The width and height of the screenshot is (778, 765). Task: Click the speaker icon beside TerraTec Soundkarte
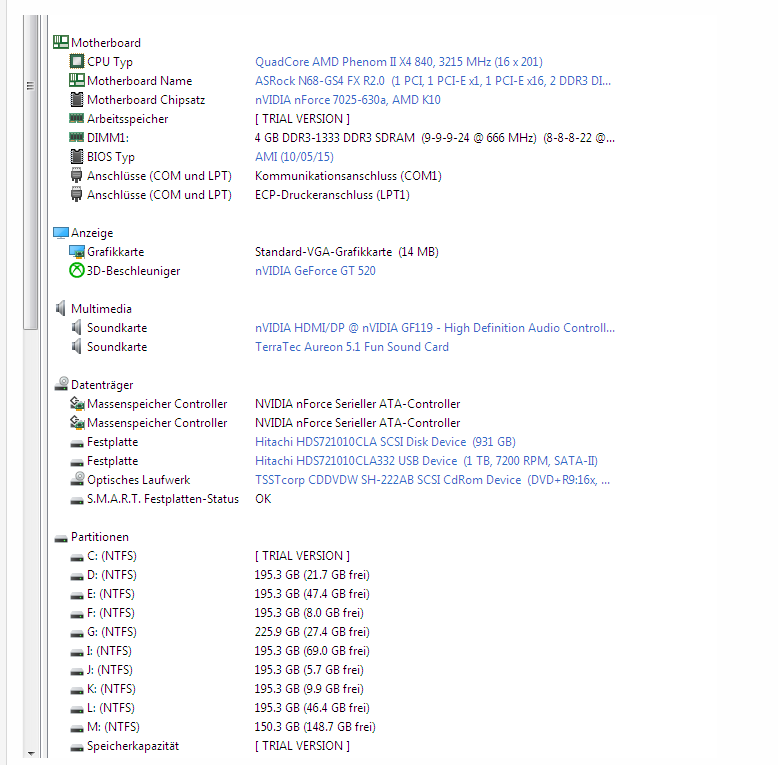click(76, 346)
